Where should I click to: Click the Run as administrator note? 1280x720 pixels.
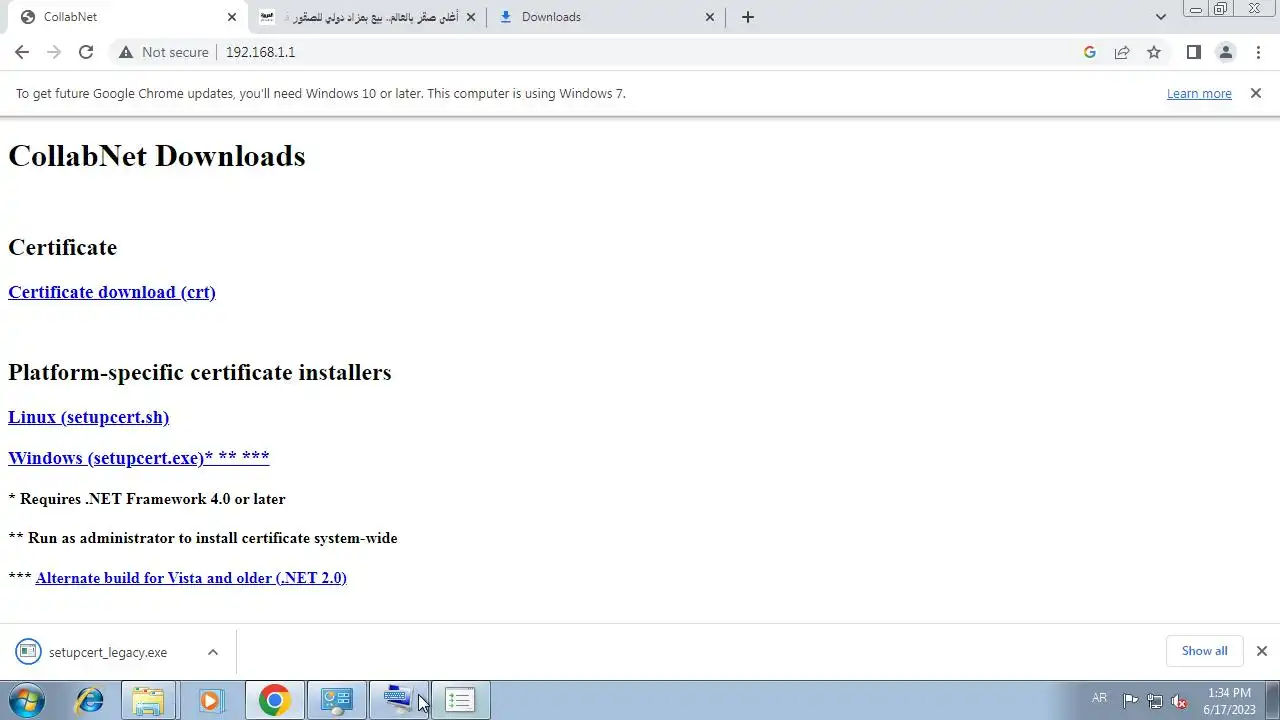[x=203, y=538]
